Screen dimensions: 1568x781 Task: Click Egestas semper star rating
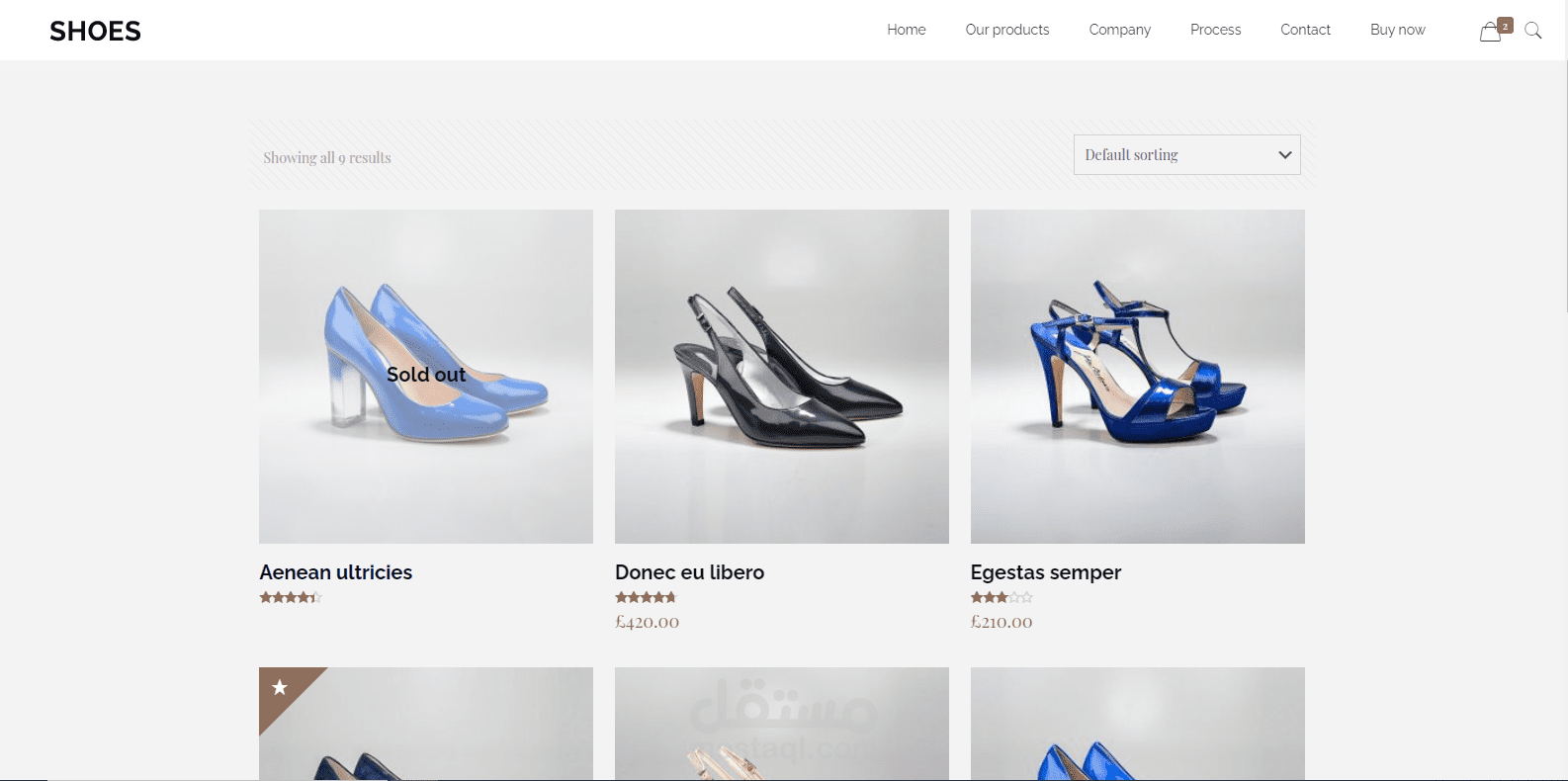click(1002, 597)
